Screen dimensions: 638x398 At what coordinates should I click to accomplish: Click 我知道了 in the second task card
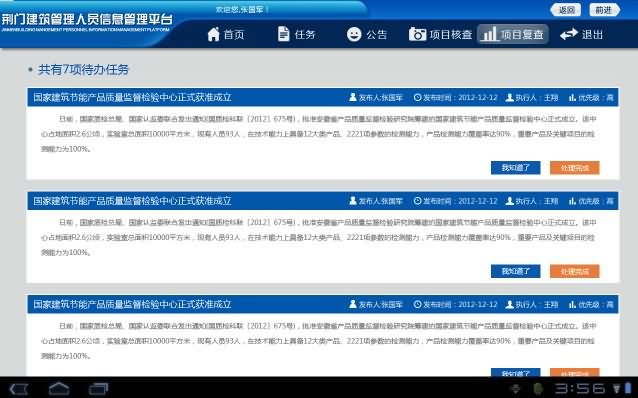[516, 271]
